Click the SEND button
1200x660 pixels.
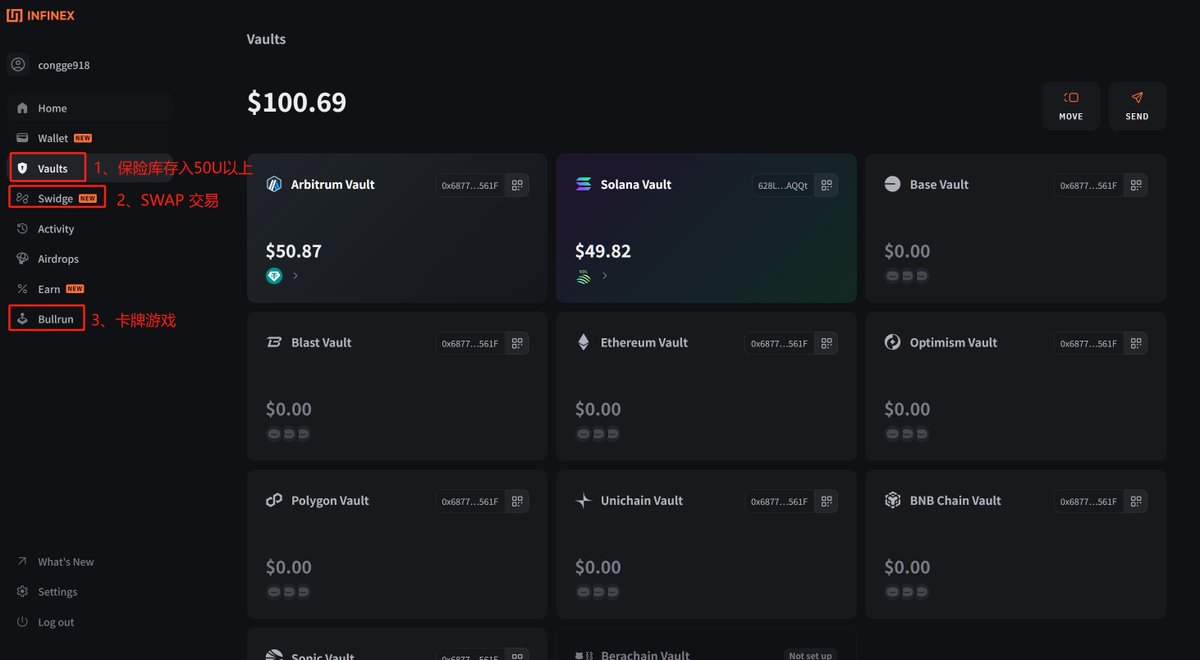(1137, 106)
